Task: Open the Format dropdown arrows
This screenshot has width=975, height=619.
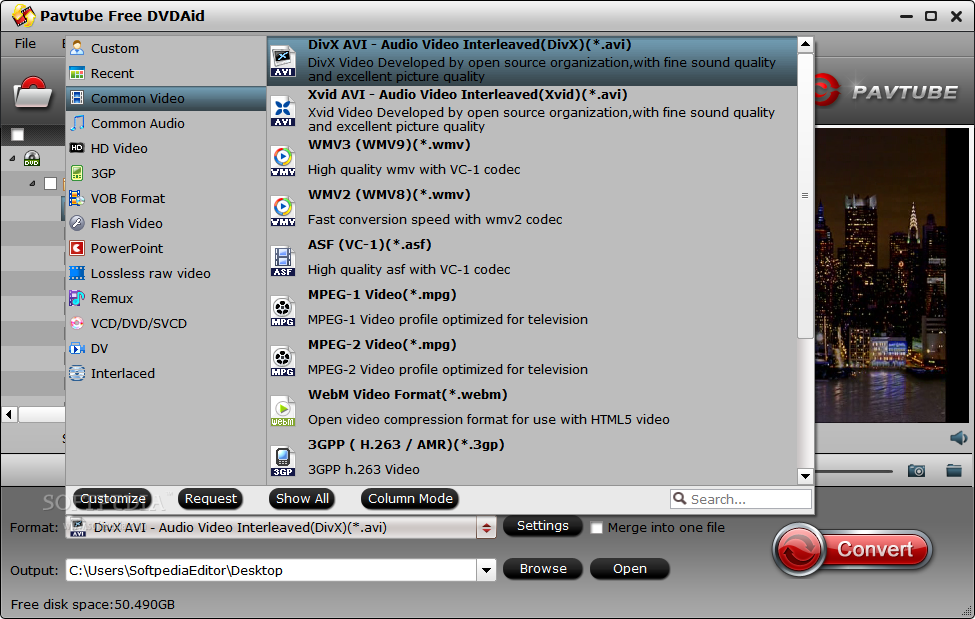Action: [486, 528]
